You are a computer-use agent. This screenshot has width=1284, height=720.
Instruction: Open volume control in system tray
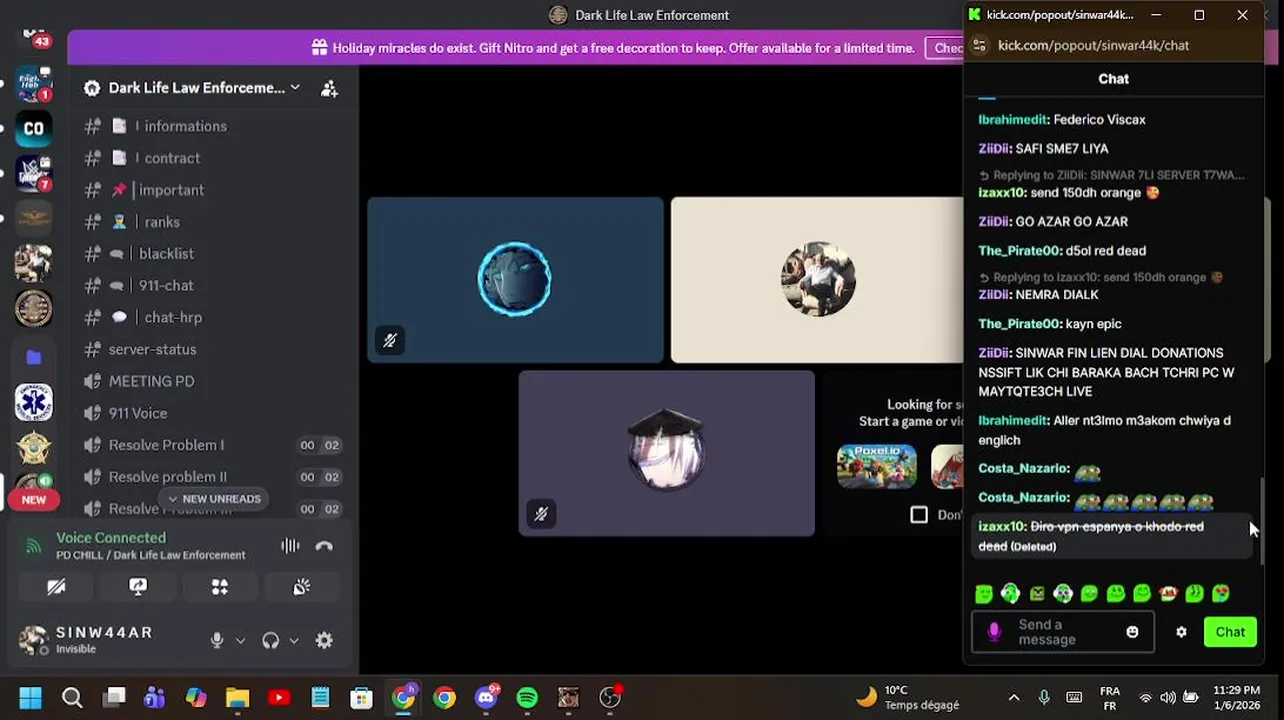click(1168, 697)
